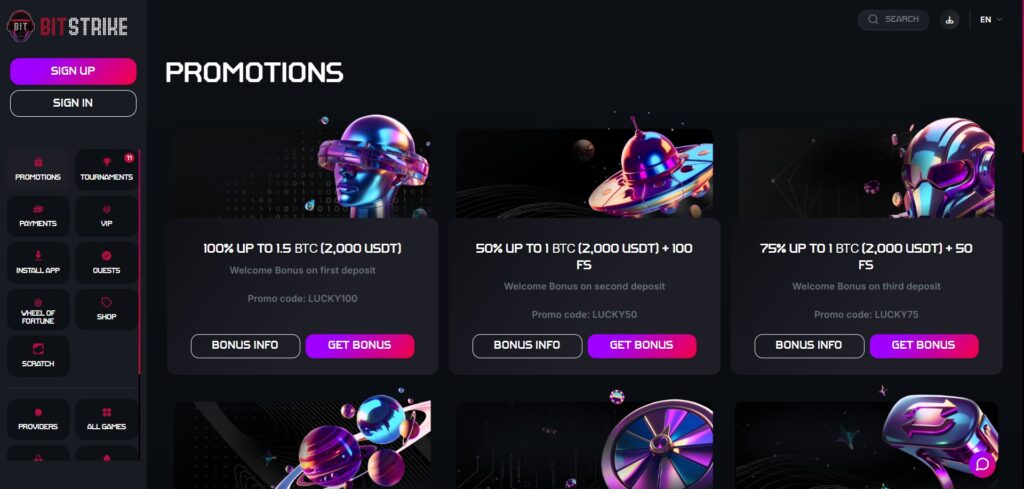
Task: Open the Shop sidebar icon
Action: click(x=106, y=308)
